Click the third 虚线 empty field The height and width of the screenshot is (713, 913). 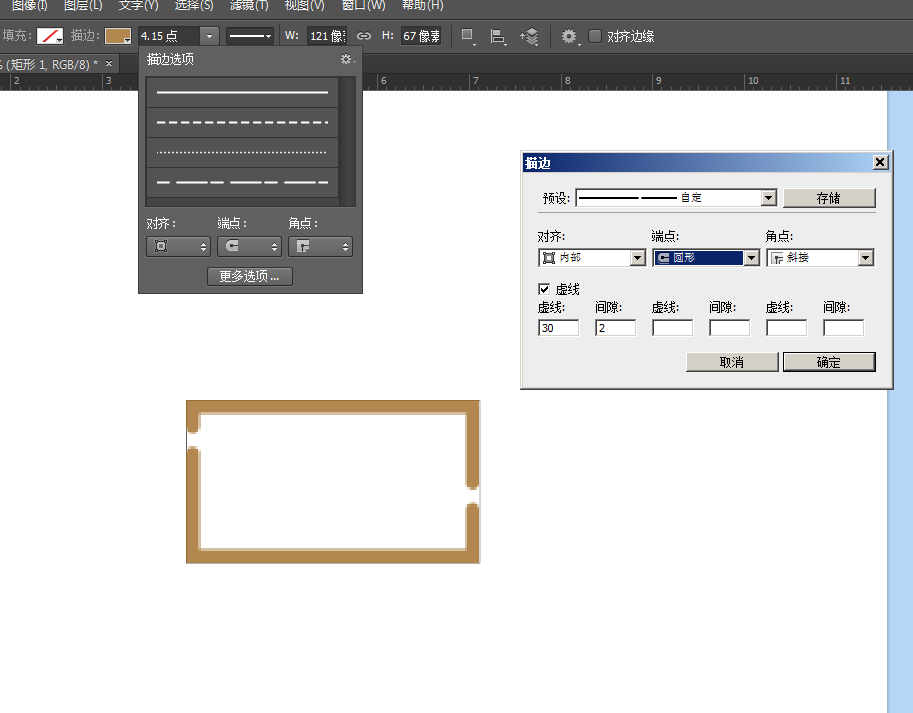tap(787, 328)
